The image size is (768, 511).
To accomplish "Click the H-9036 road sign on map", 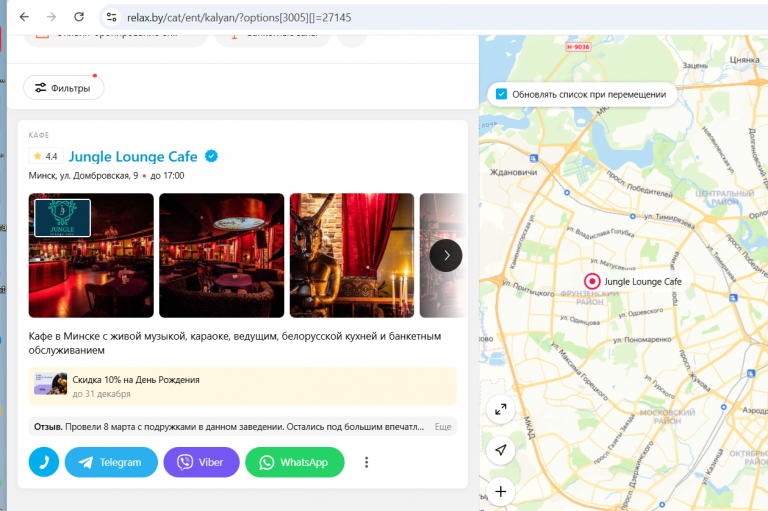I will (x=578, y=47).
